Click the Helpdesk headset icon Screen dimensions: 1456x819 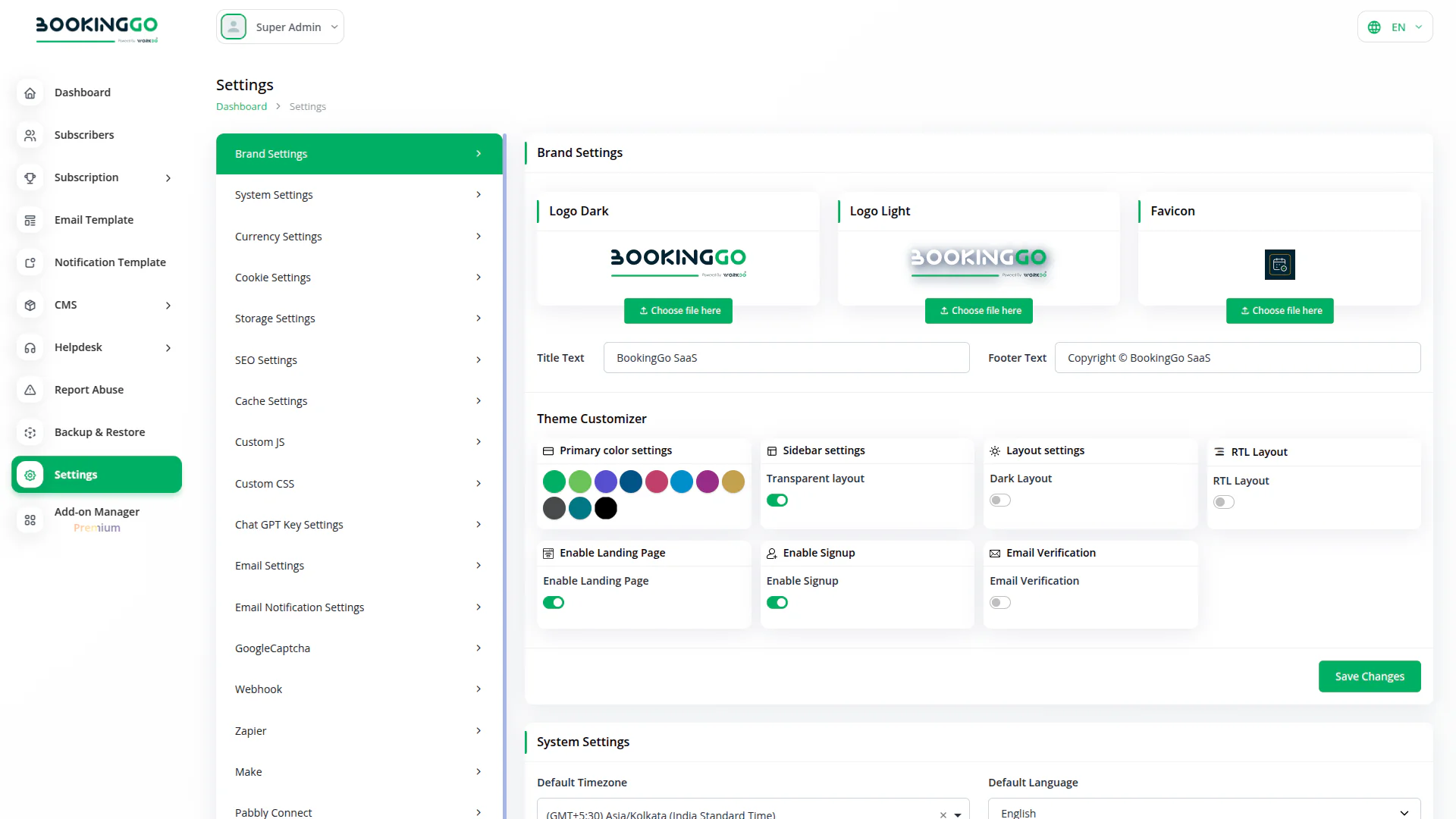pyautogui.click(x=30, y=347)
